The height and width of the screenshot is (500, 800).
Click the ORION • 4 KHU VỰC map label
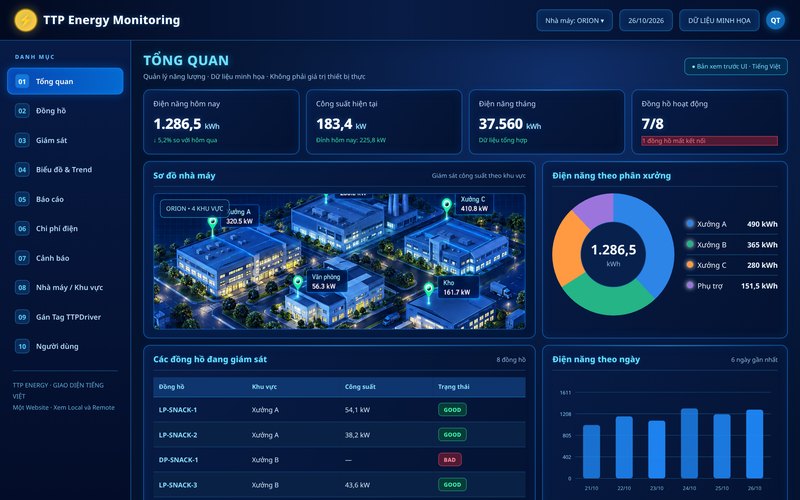pos(194,209)
